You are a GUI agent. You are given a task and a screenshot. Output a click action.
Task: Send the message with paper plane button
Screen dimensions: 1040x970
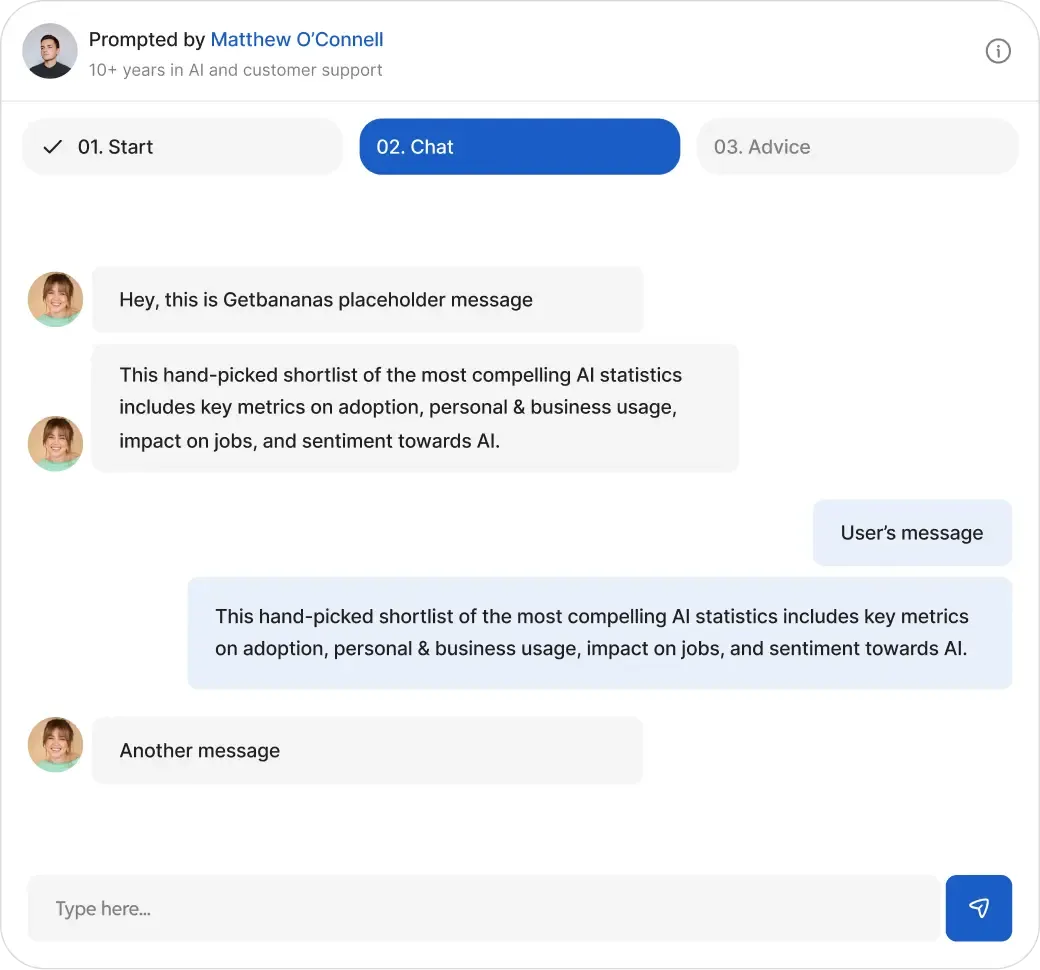click(x=978, y=908)
